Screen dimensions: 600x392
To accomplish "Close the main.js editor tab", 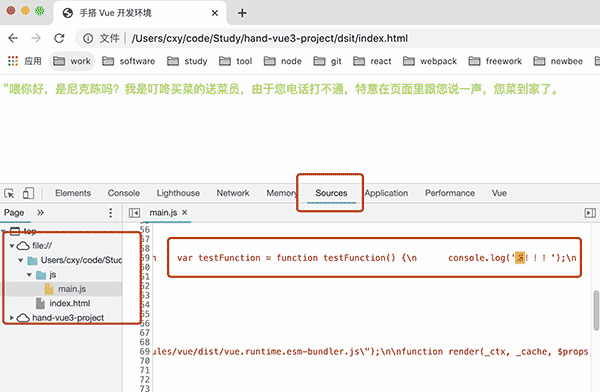I will (x=185, y=212).
